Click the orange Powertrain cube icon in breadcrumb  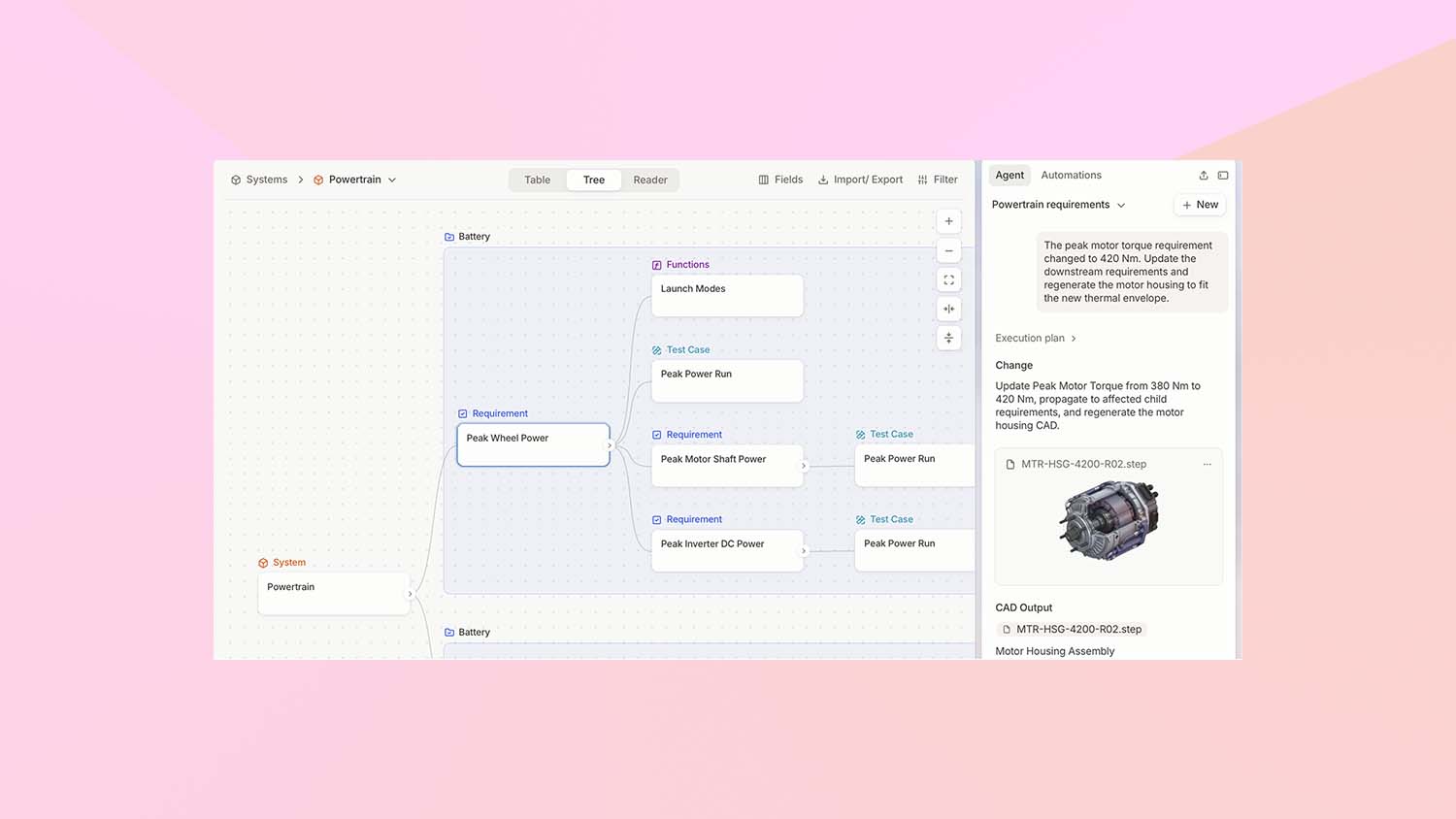pos(318,180)
